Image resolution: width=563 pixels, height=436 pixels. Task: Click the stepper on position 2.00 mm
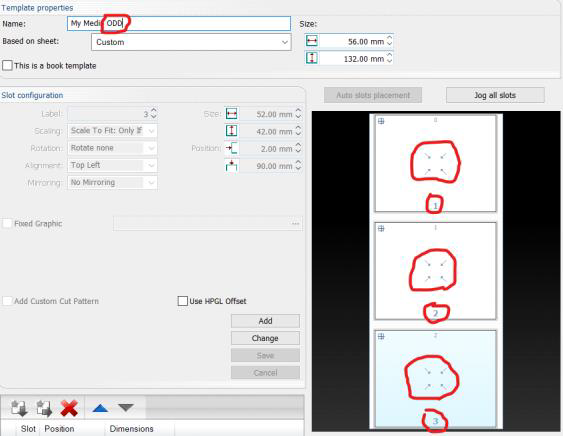click(298, 148)
